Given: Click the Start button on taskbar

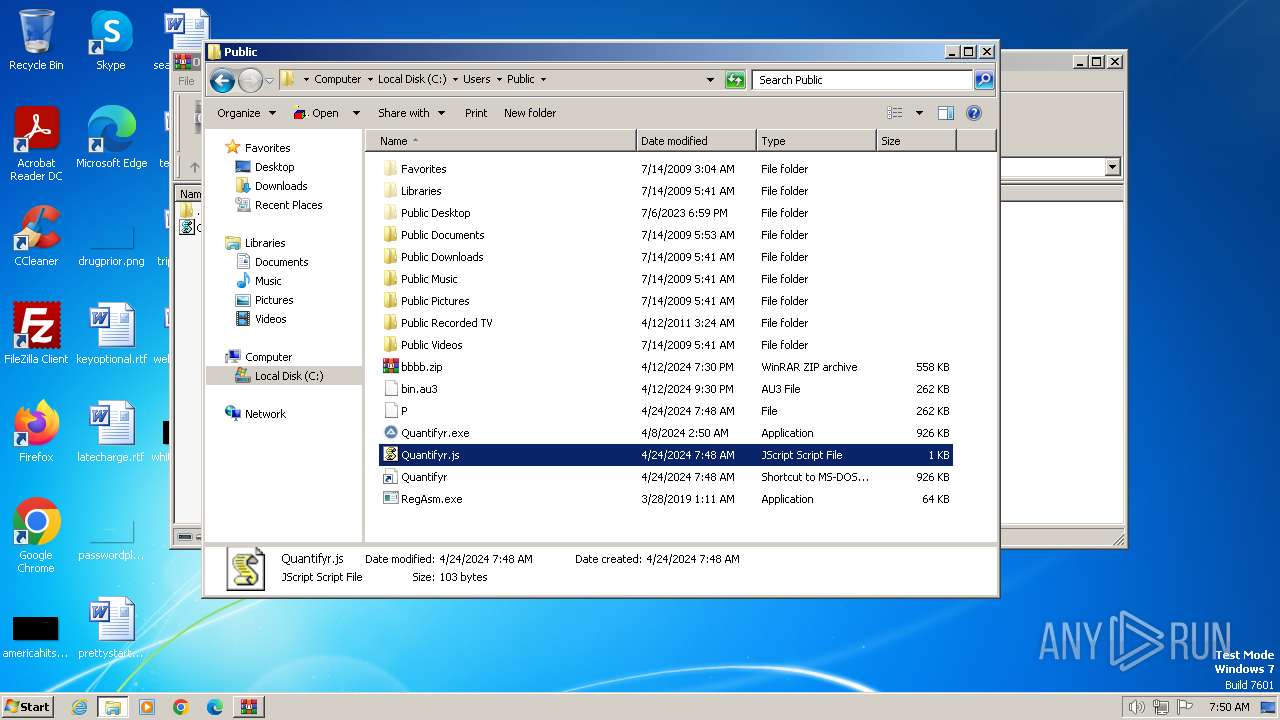Looking at the screenshot, I should coord(28,707).
